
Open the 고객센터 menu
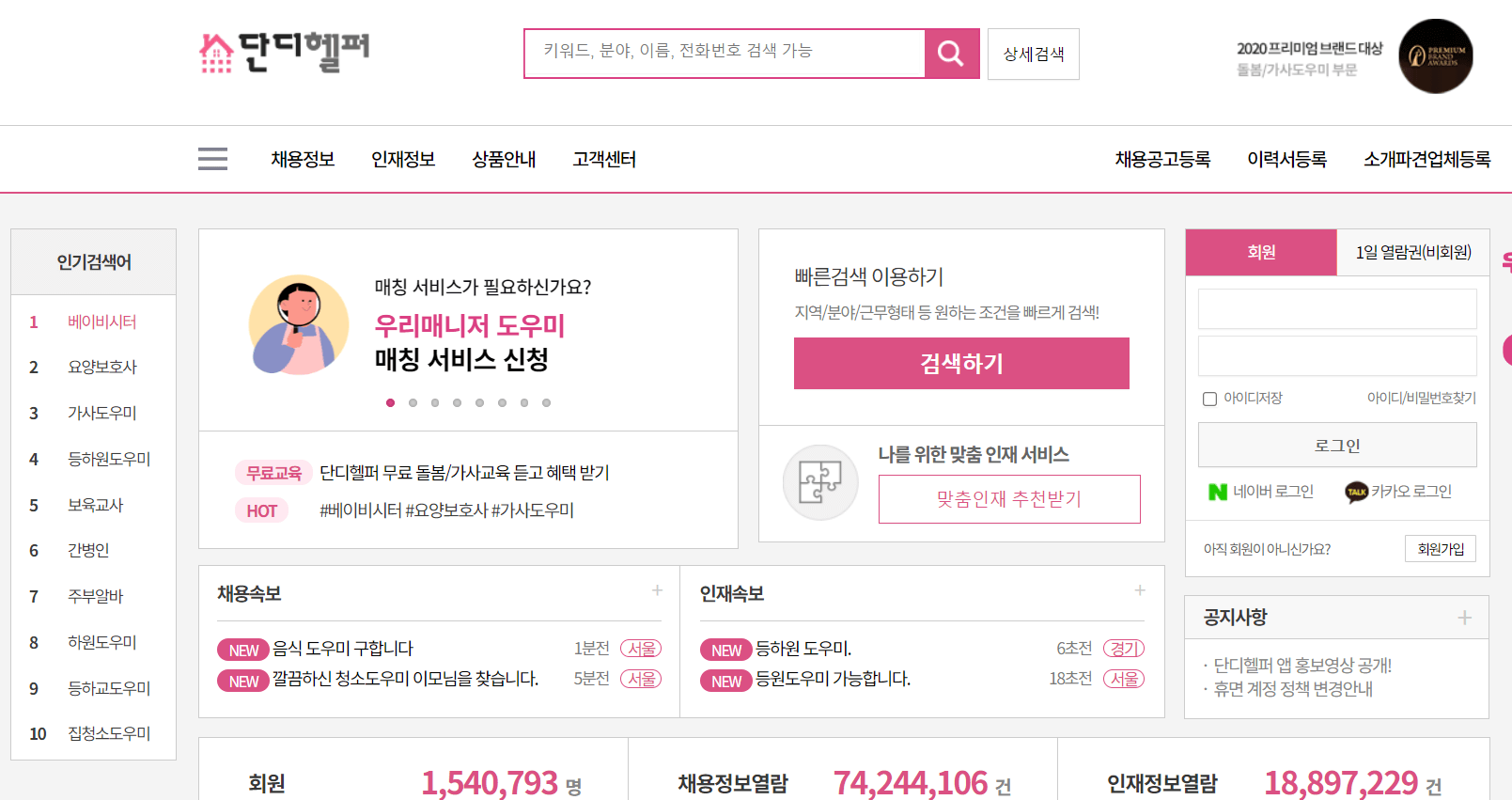603,159
